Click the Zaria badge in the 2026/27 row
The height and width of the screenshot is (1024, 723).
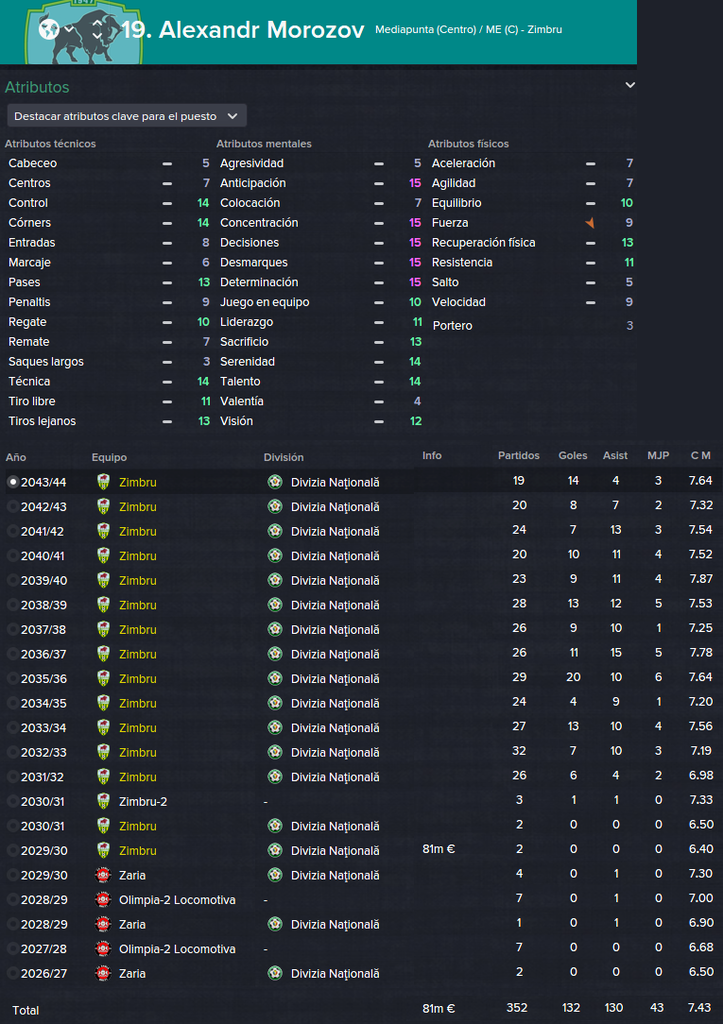tap(103, 973)
